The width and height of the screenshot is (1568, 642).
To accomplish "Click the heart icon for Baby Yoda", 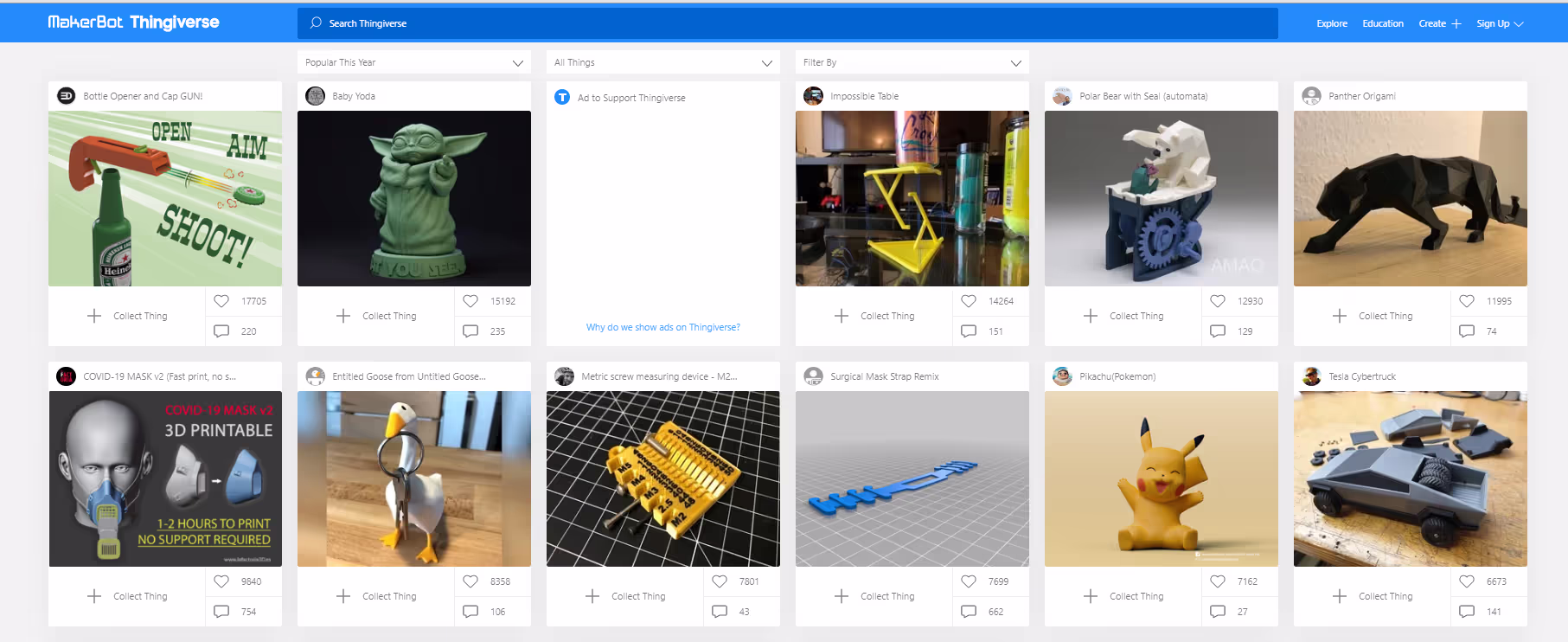I will pos(470,301).
